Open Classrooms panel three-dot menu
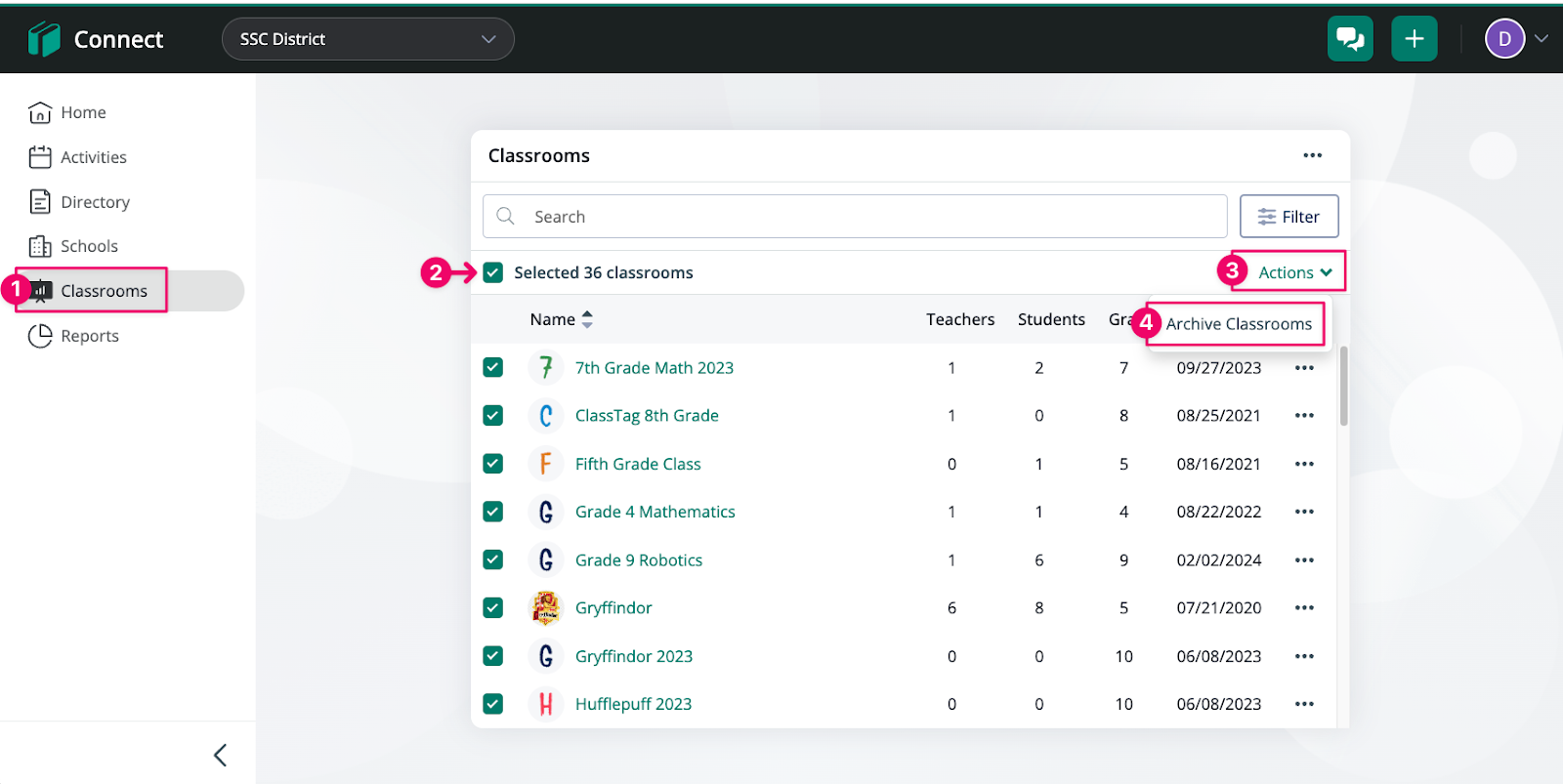This screenshot has height=784, width=1563. (1312, 155)
